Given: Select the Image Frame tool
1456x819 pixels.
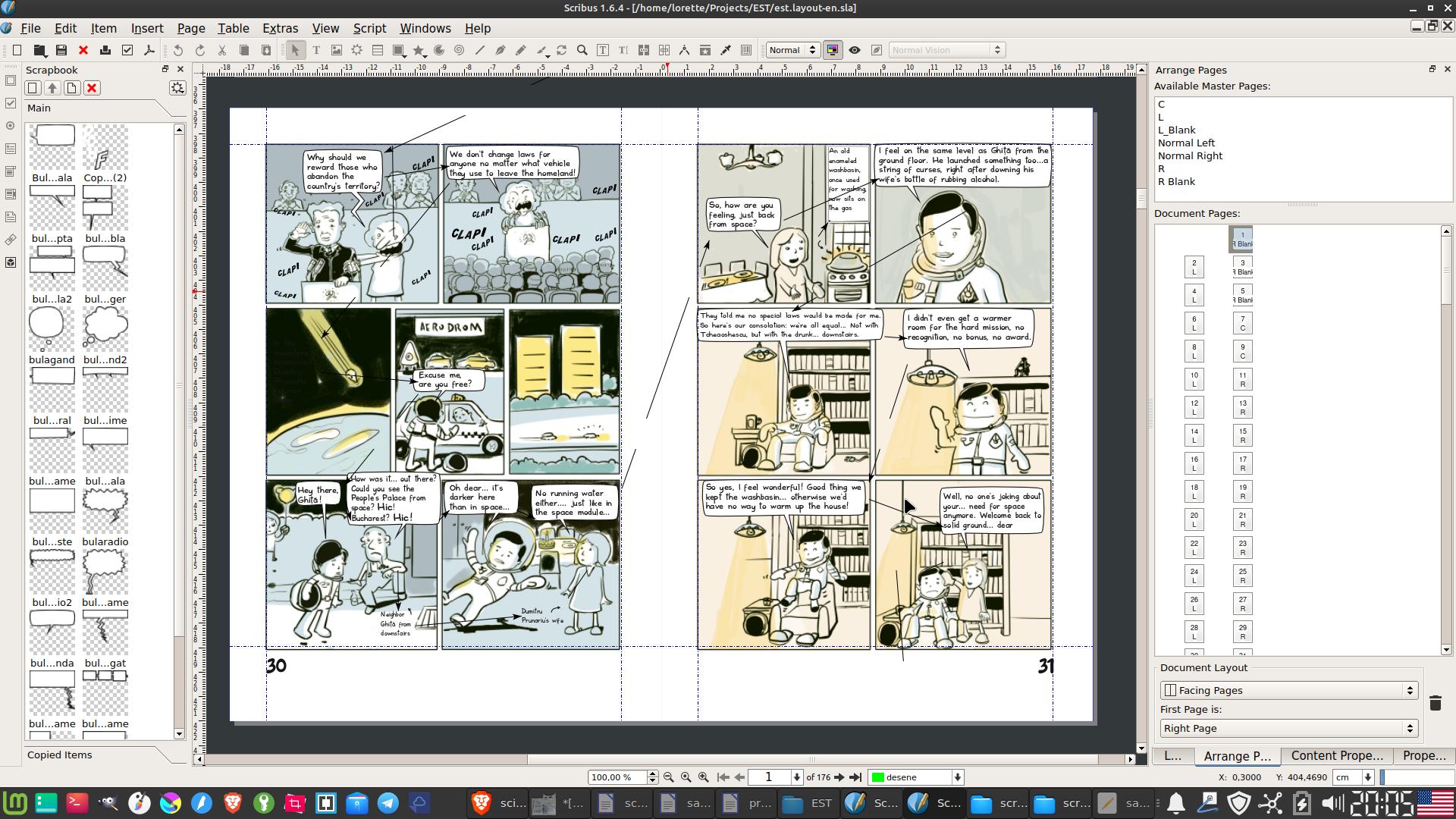Looking at the screenshot, I should point(337,50).
